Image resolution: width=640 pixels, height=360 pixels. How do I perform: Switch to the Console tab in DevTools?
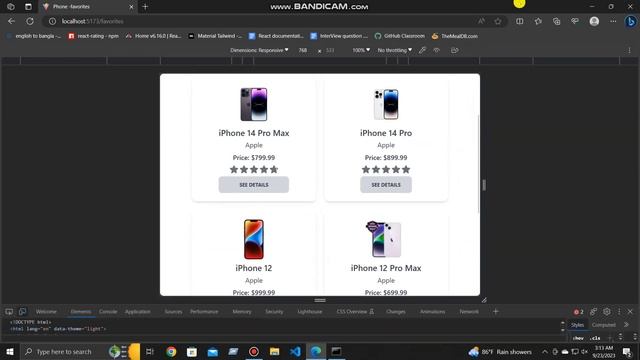(108, 311)
